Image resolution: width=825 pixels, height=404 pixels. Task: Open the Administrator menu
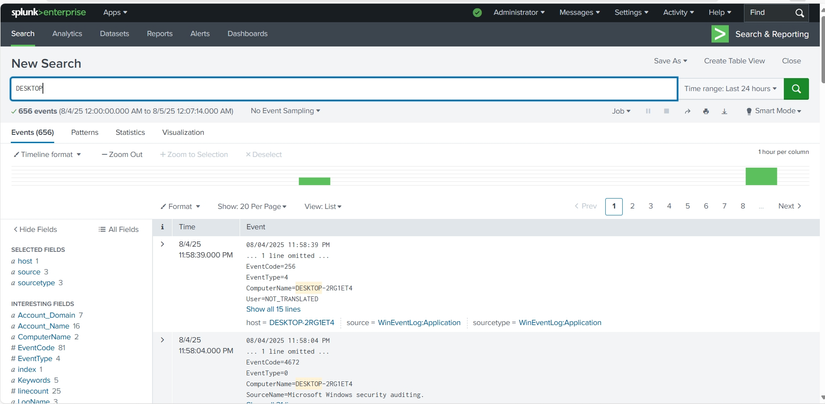click(519, 13)
